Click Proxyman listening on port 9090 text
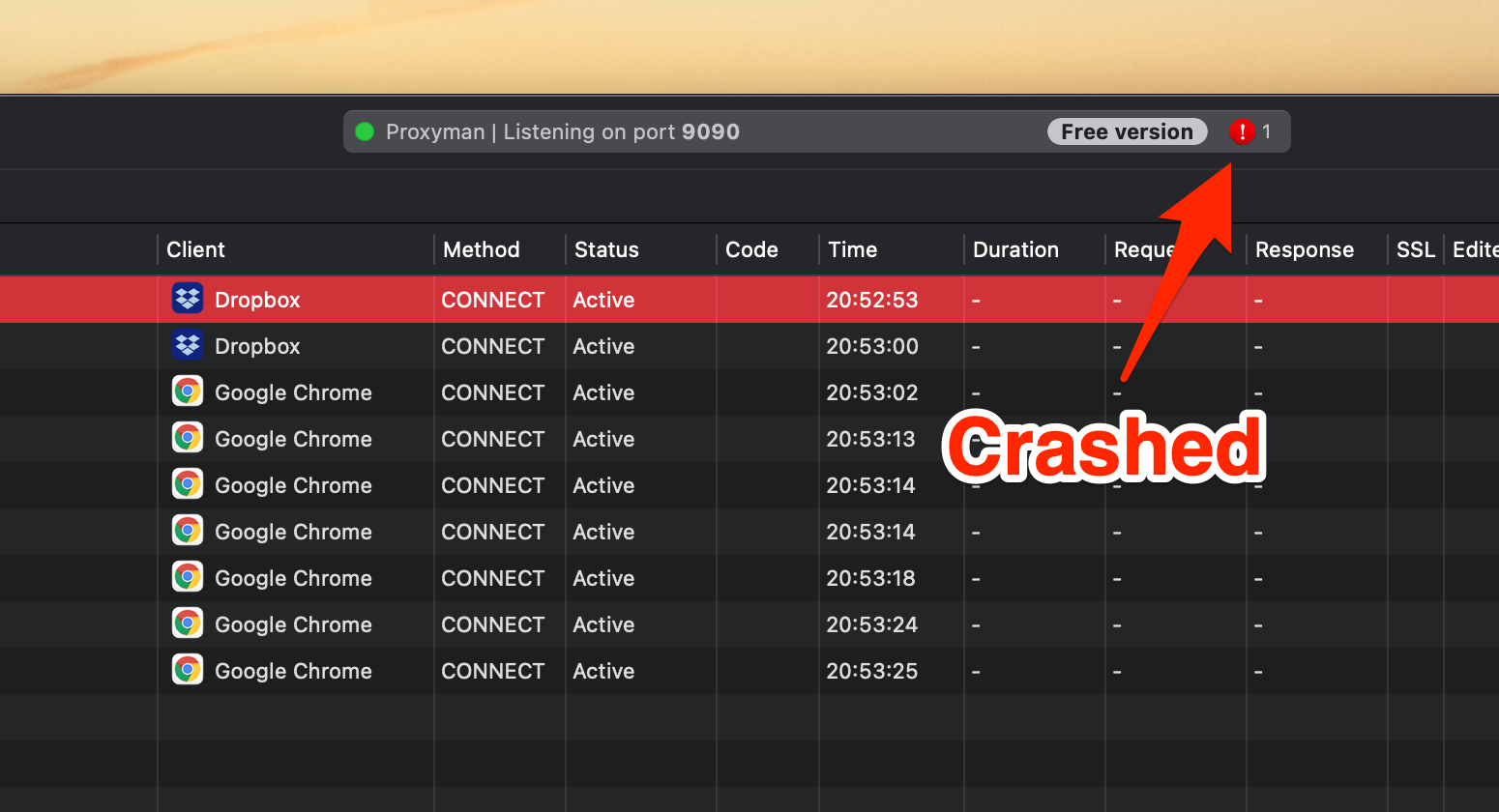Viewport: 1499px width, 812px height. 563,131
